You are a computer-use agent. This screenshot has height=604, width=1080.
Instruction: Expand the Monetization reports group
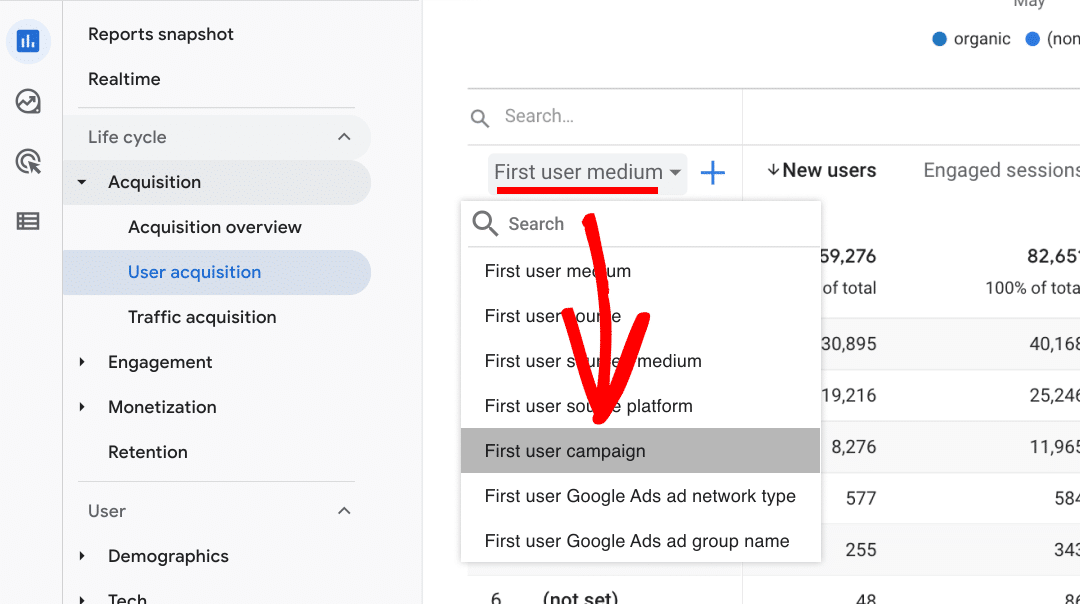pyautogui.click(x=83, y=407)
